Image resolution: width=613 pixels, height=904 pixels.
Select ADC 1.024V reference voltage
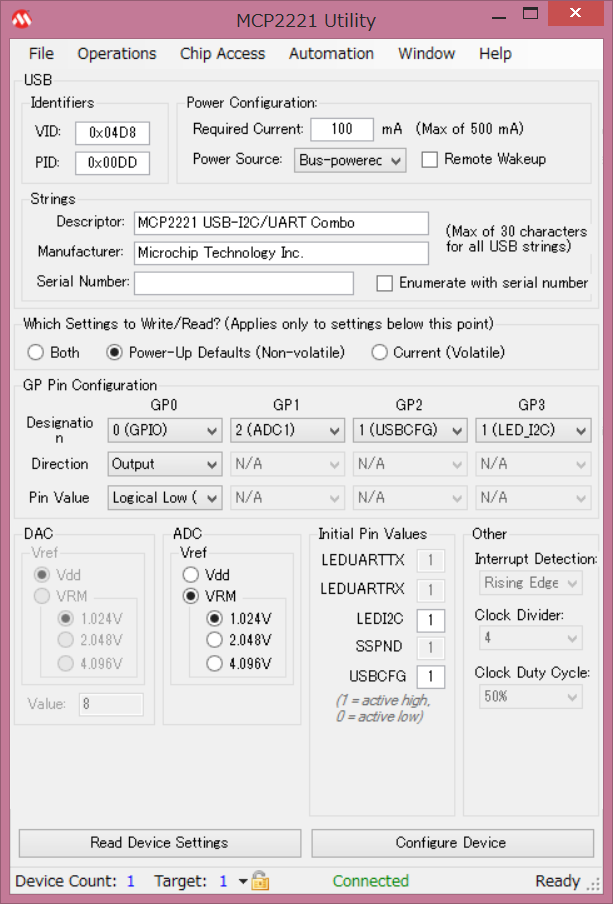click(x=214, y=619)
